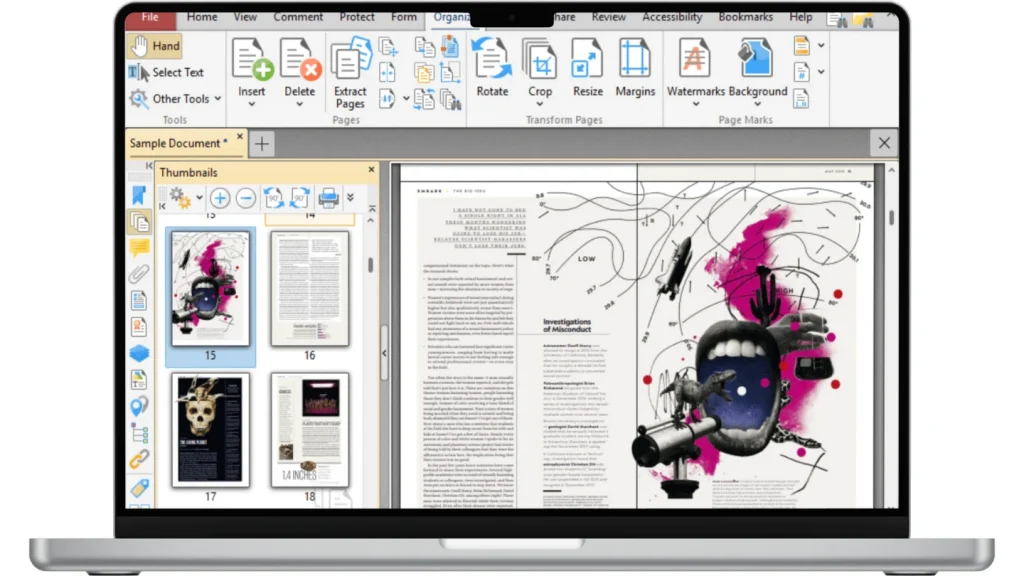Image resolution: width=1024 pixels, height=576 pixels.
Task: Select the Hand tool
Action: coord(154,46)
